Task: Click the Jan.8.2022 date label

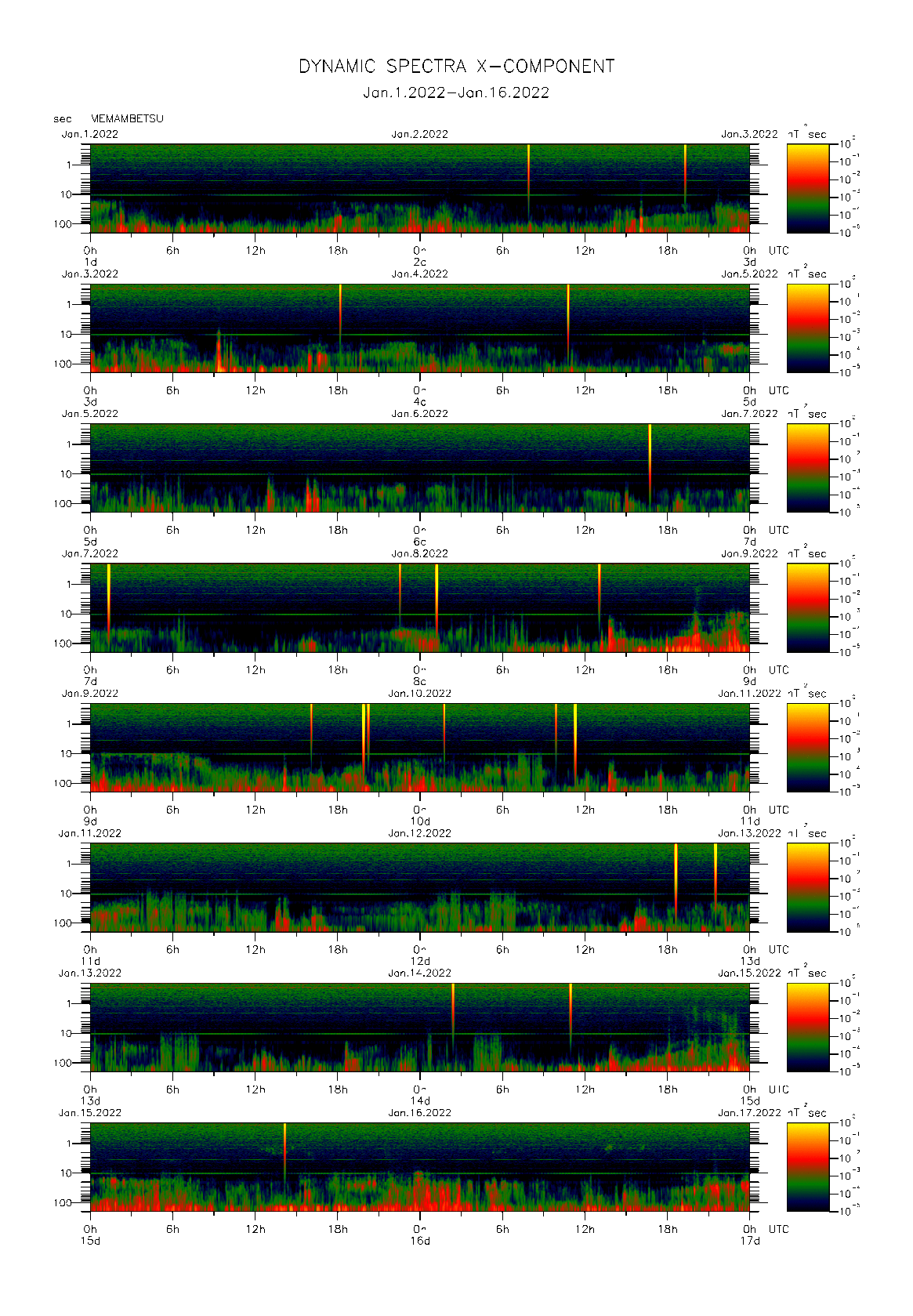Action: [x=420, y=553]
